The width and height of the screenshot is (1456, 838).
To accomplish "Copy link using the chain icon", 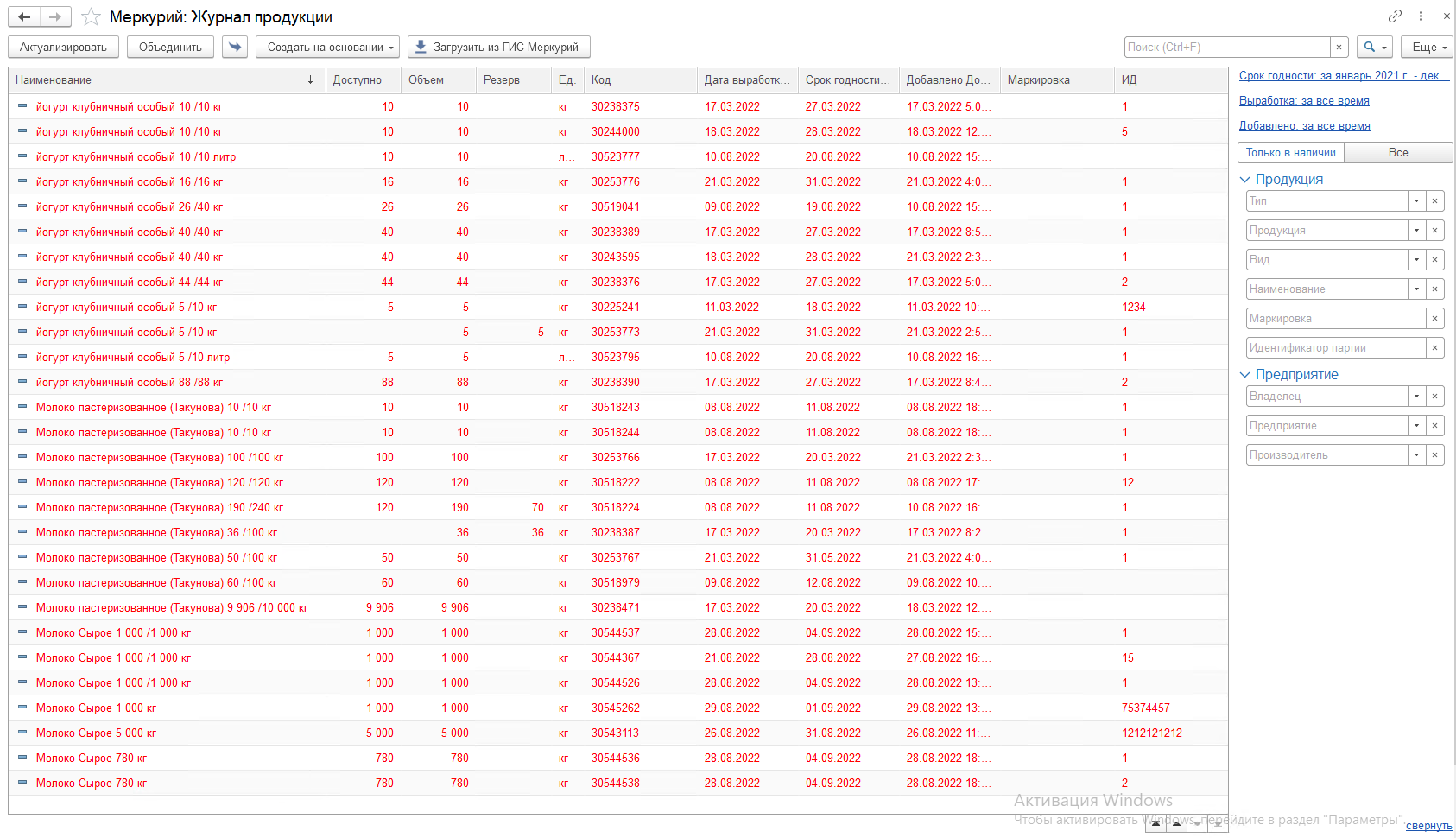I will point(1395,16).
